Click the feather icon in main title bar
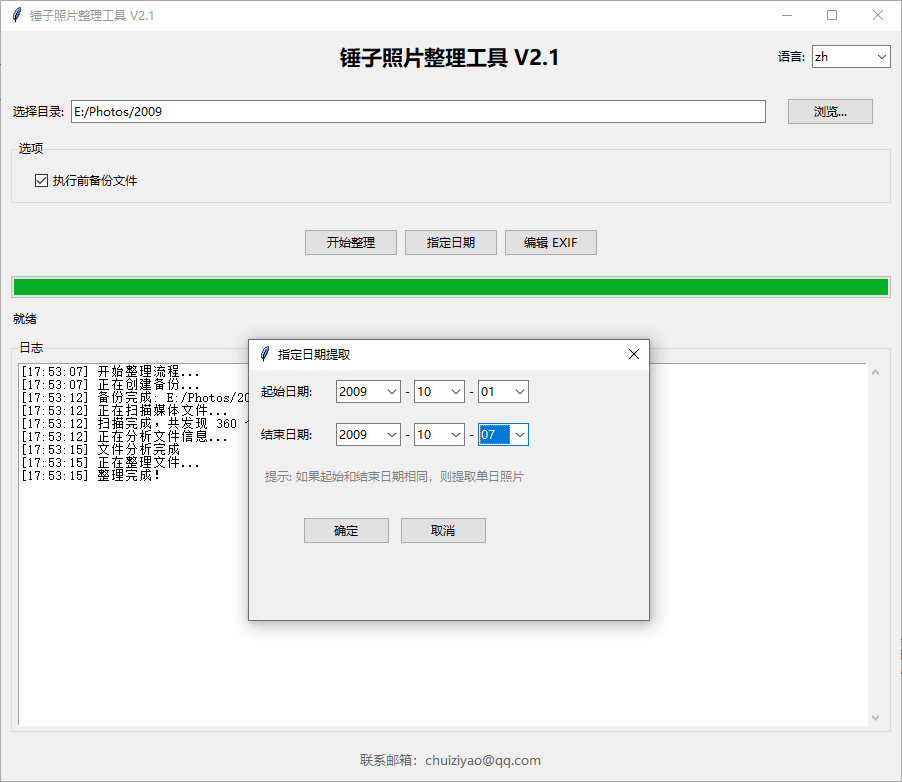The width and height of the screenshot is (902, 782). point(16,15)
